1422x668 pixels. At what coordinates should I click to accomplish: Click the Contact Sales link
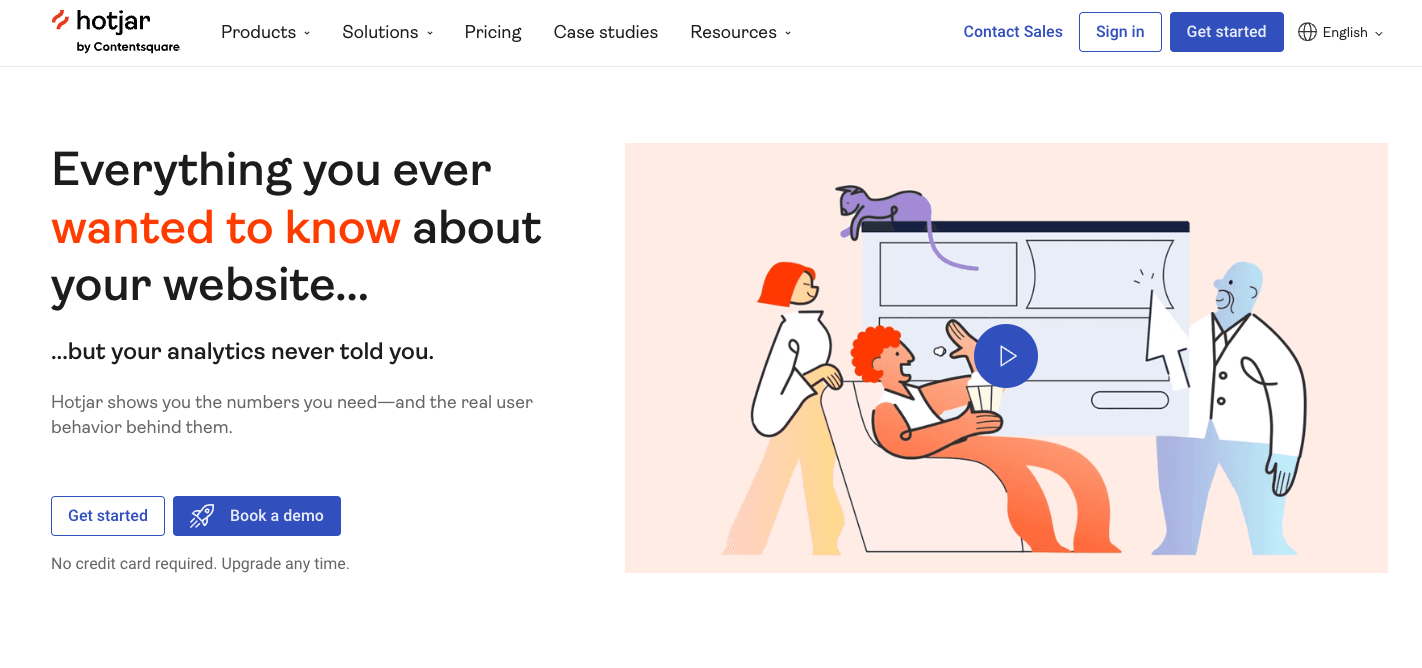[1013, 32]
